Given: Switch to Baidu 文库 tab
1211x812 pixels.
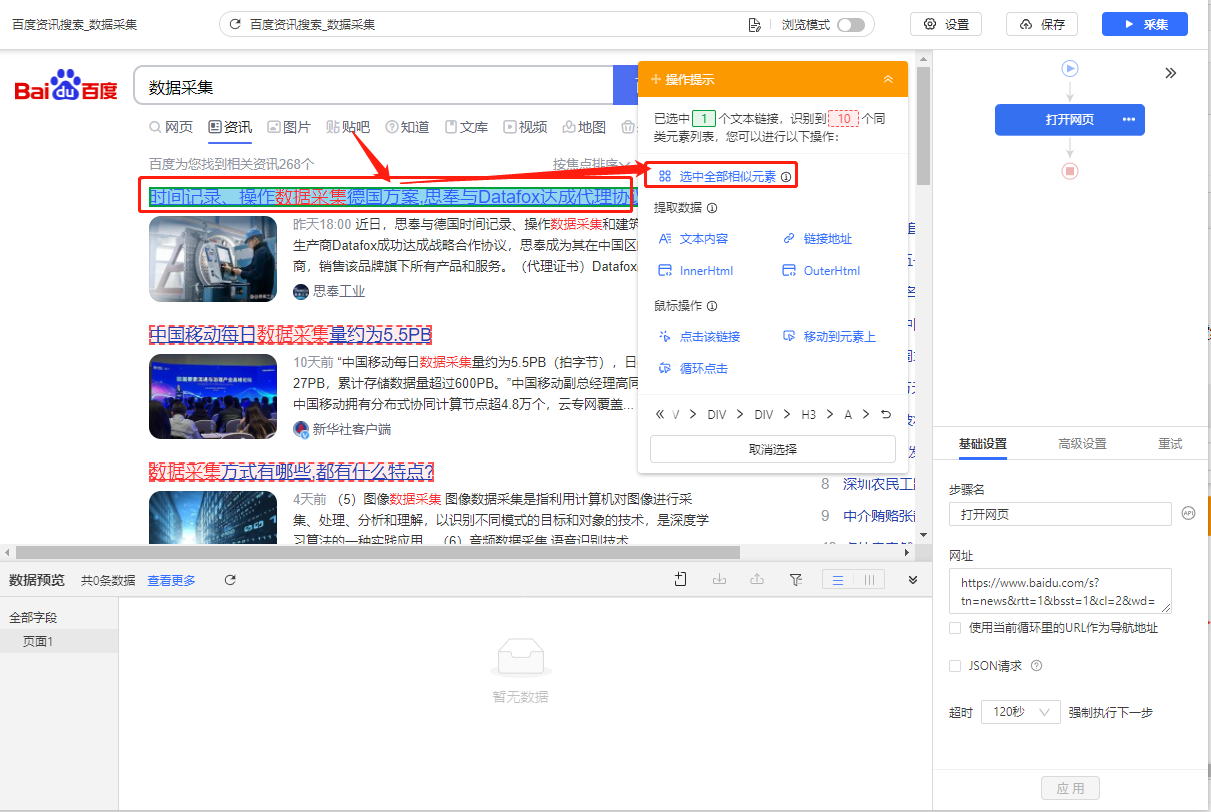Looking at the screenshot, I should point(466,127).
